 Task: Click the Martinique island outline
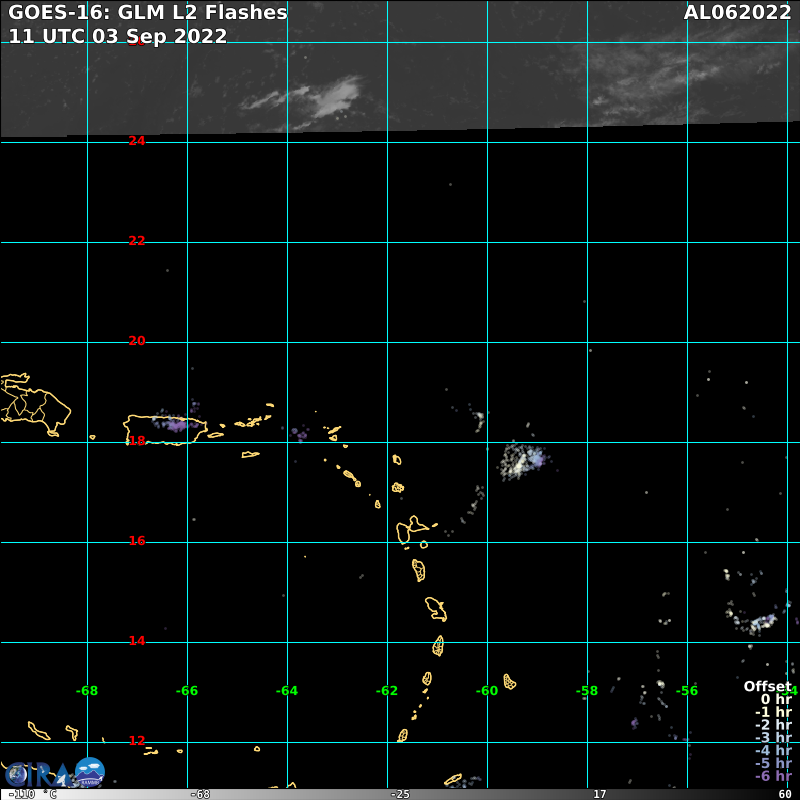(x=436, y=608)
